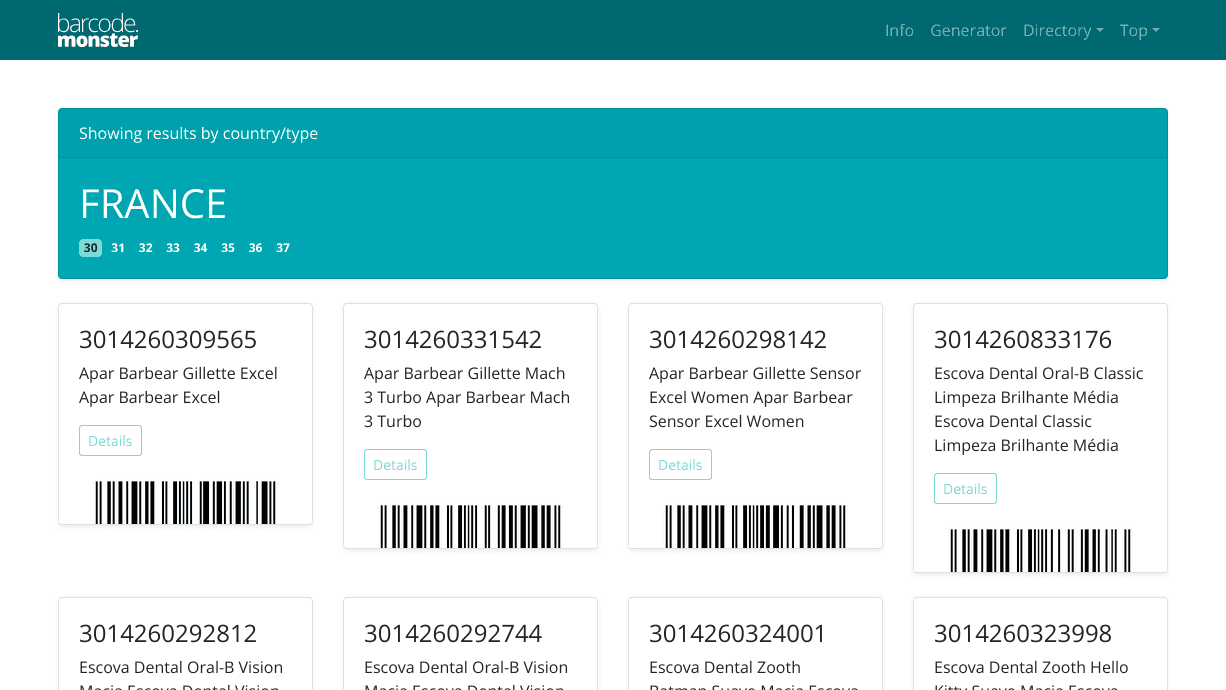1226x690 pixels.
Task: Click barcode number 3014260309565
Action: point(168,340)
